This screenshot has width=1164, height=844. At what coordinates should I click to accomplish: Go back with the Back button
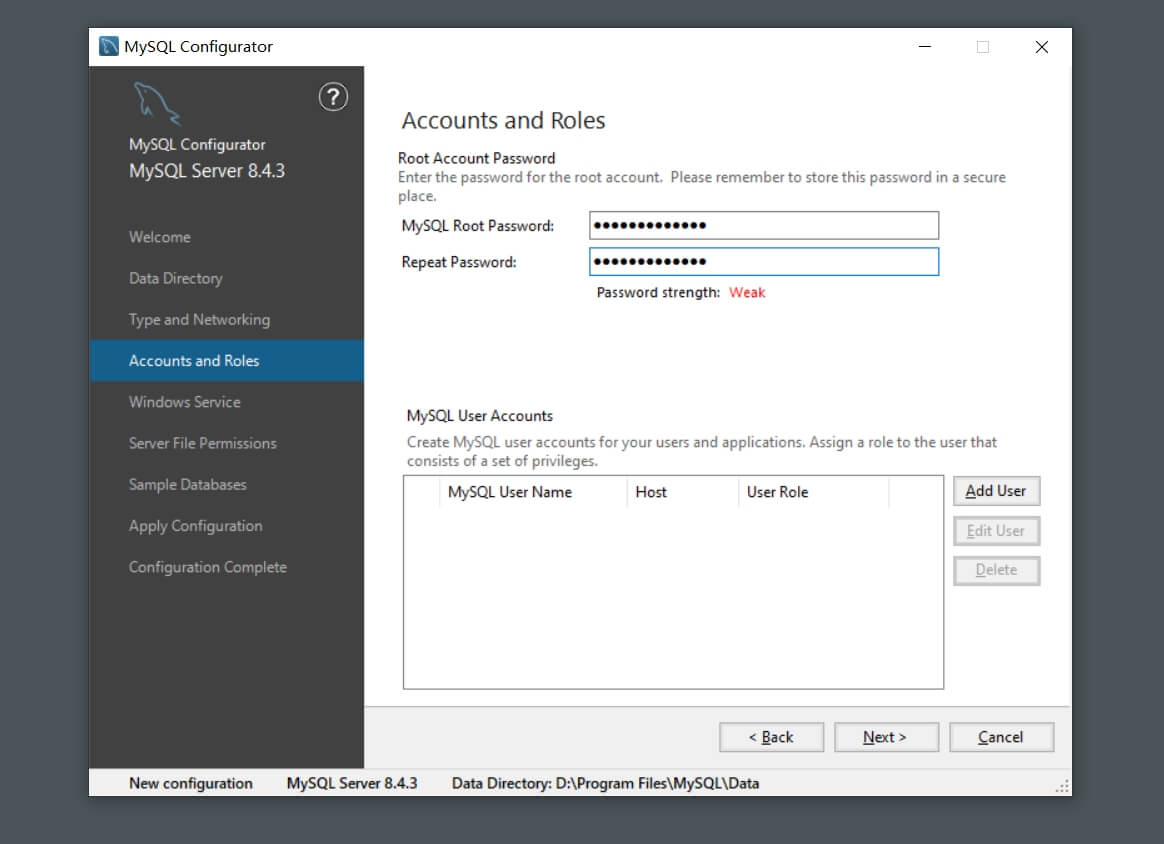pos(771,737)
